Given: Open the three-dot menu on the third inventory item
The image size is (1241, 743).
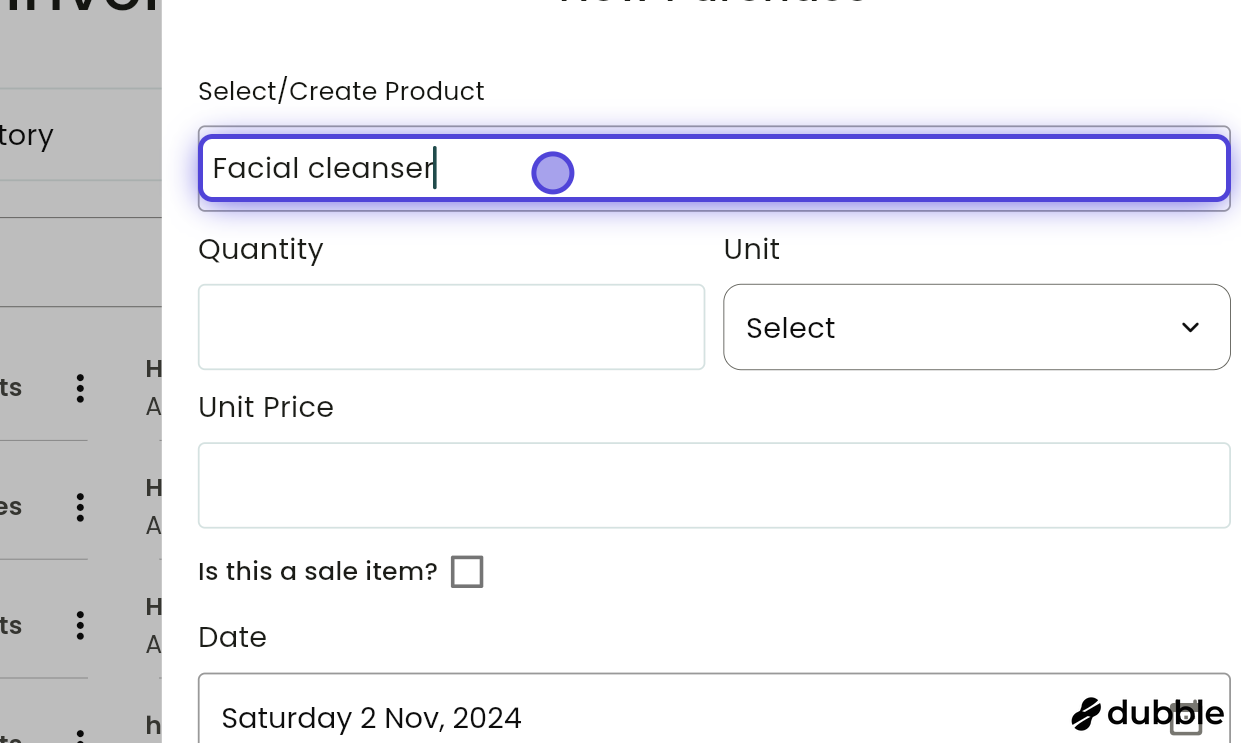Looking at the screenshot, I should tap(80, 626).
